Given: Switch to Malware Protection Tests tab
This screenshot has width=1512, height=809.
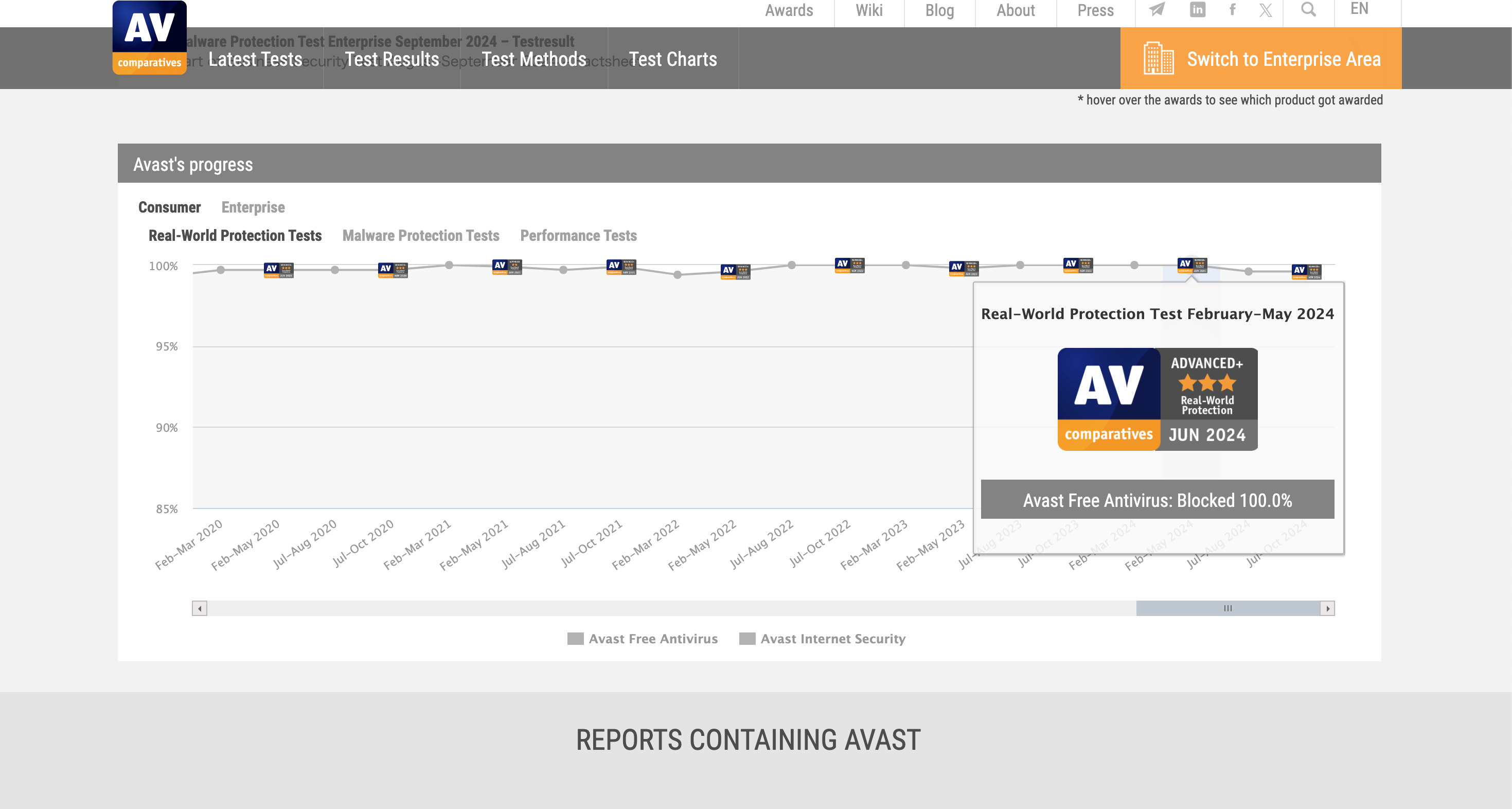Looking at the screenshot, I should pyautogui.click(x=421, y=235).
